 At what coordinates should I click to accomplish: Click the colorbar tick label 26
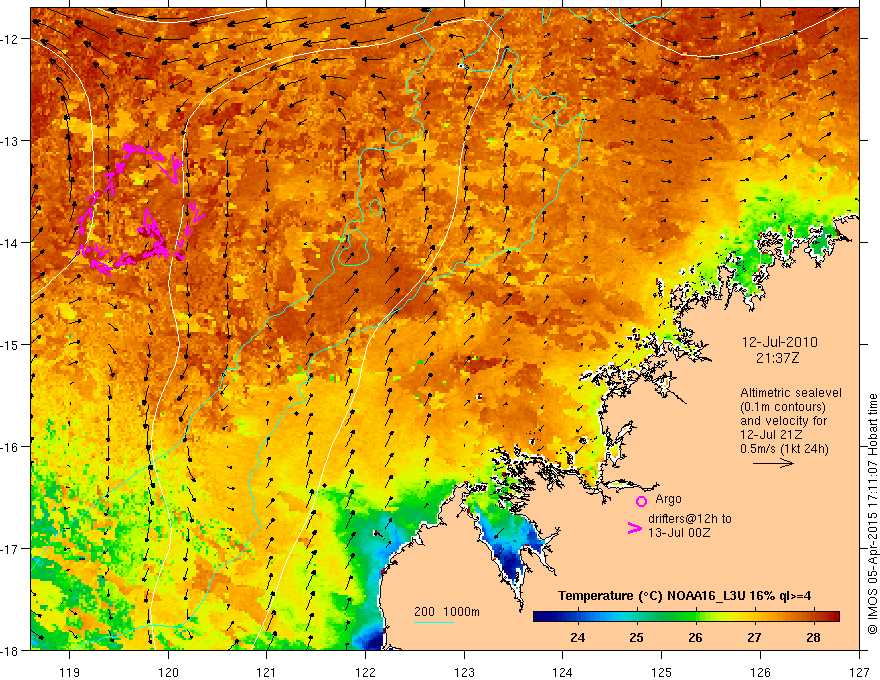(x=695, y=637)
